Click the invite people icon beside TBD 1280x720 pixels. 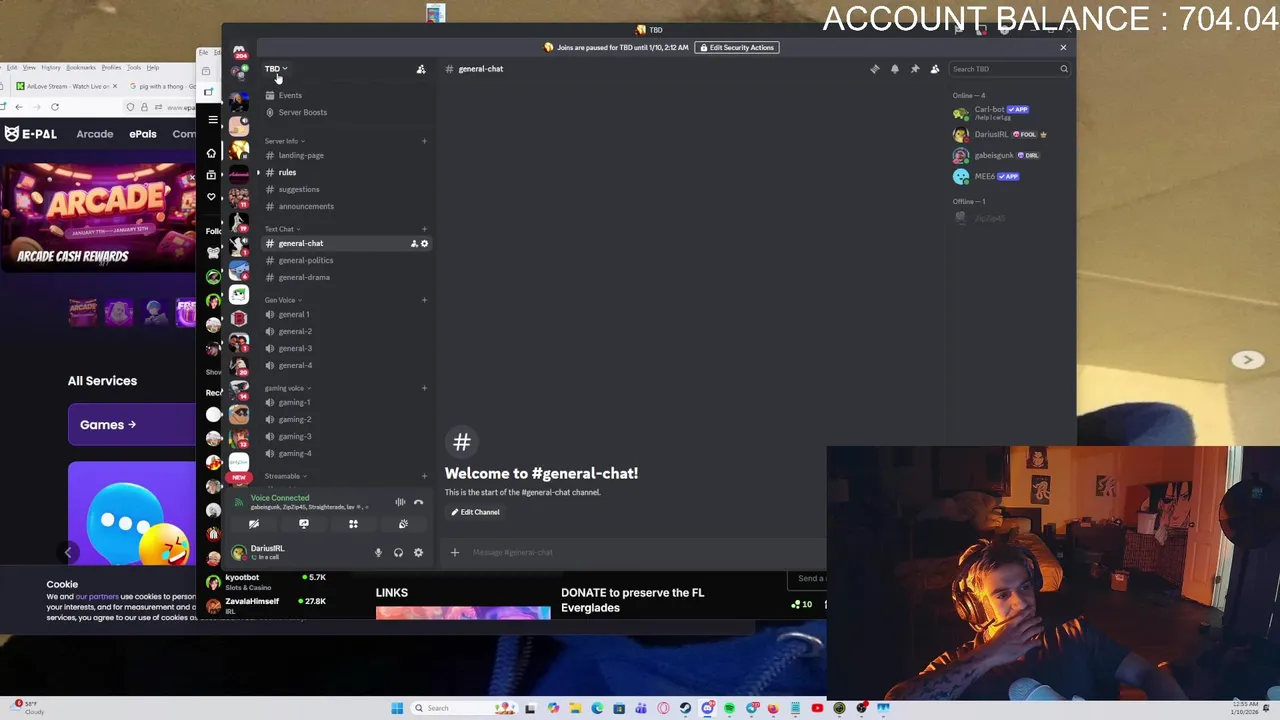(421, 69)
